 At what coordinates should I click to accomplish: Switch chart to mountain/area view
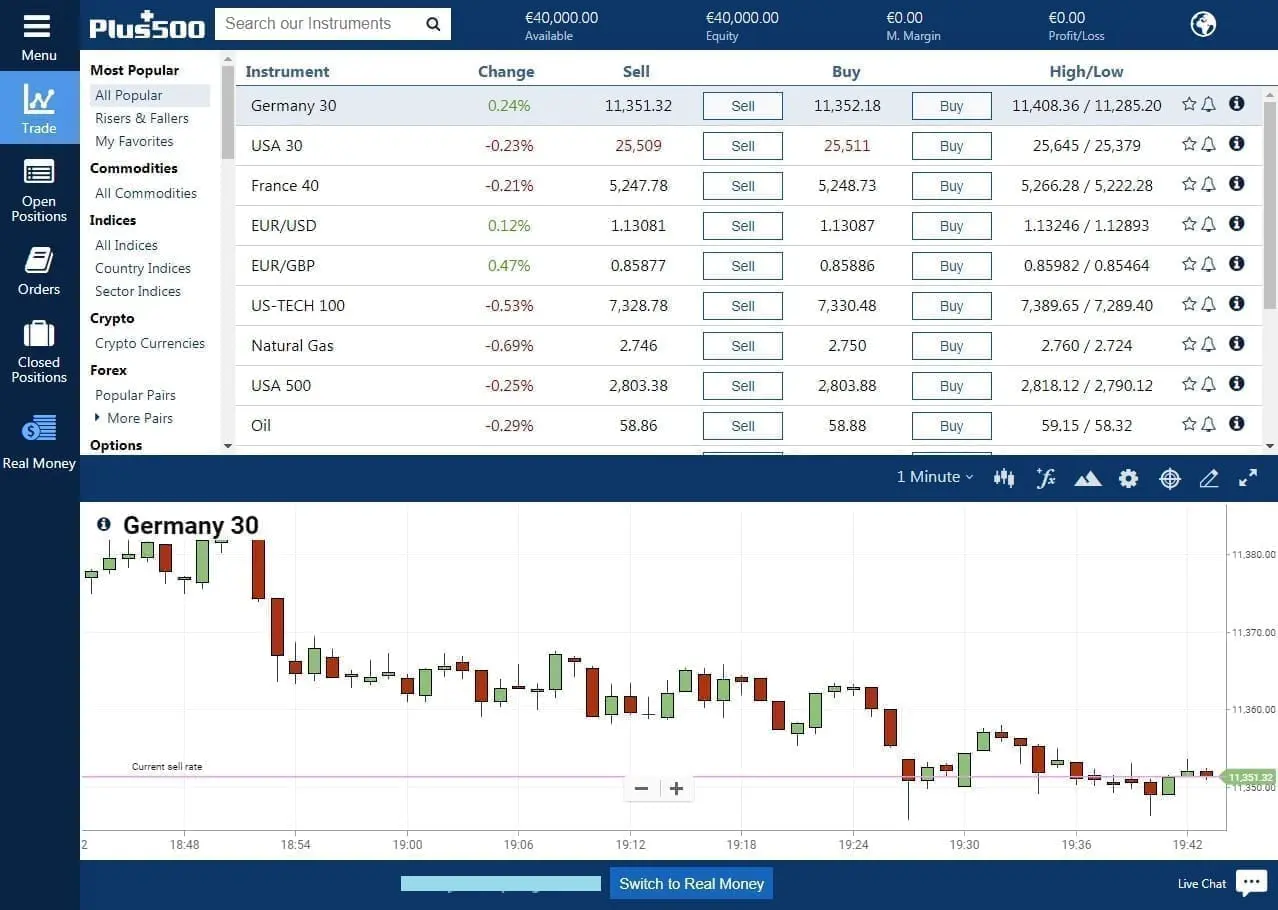(1088, 478)
